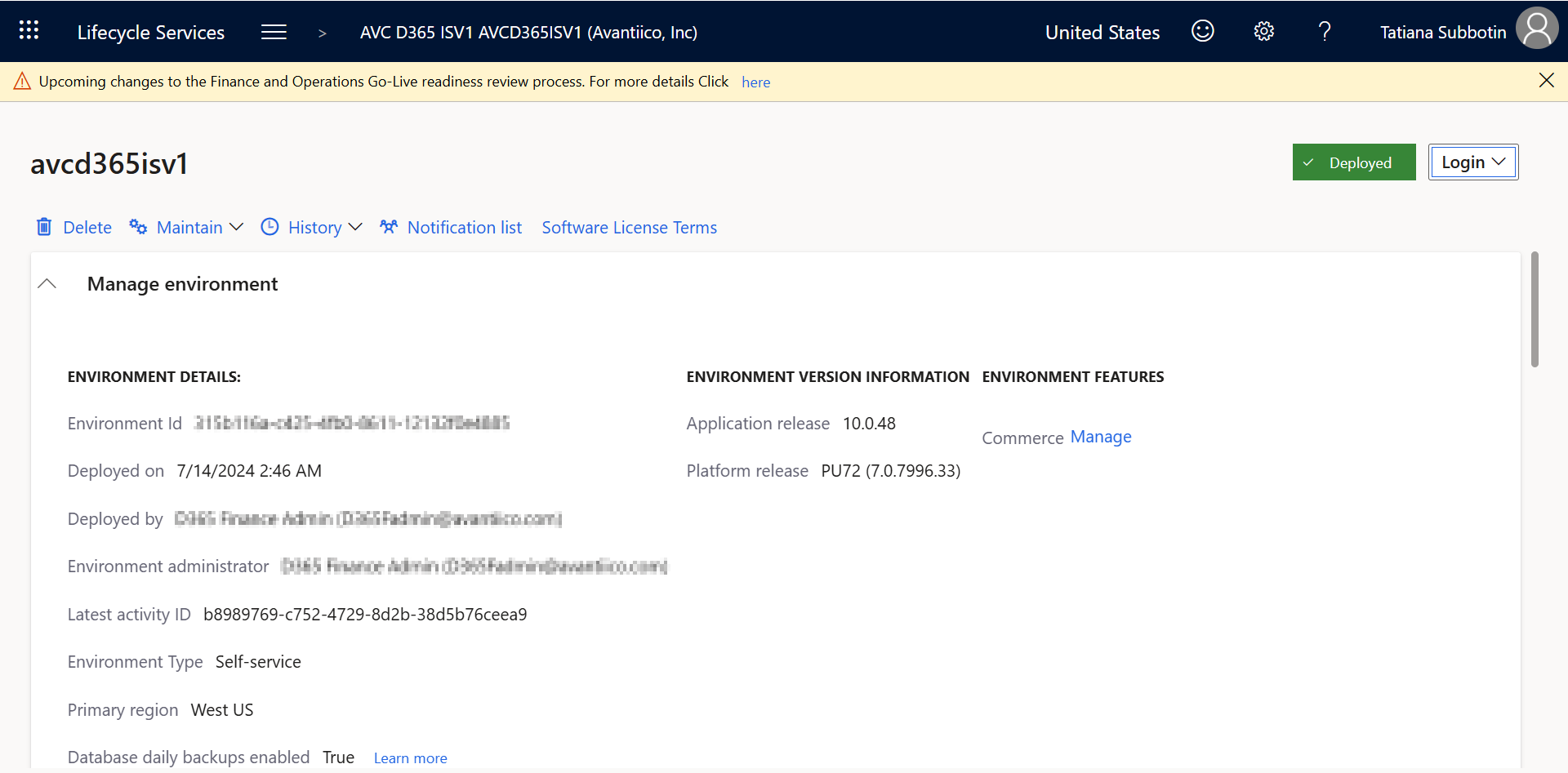Select the Deployed on date value
The height and width of the screenshot is (773, 1568).
tap(249, 470)
